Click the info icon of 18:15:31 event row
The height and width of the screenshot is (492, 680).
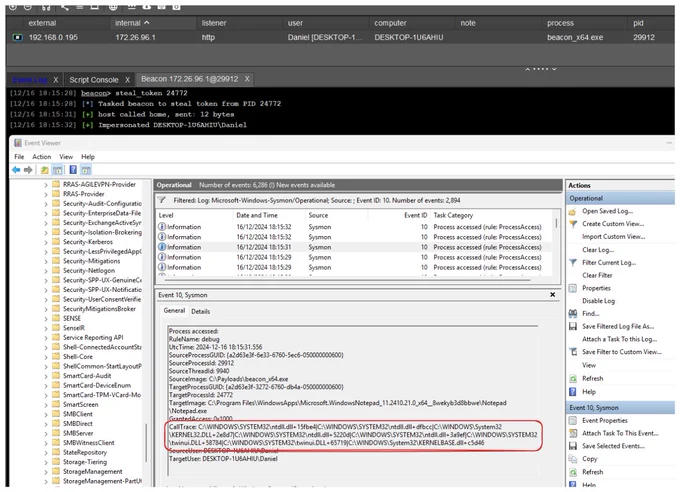pos(162,247)
